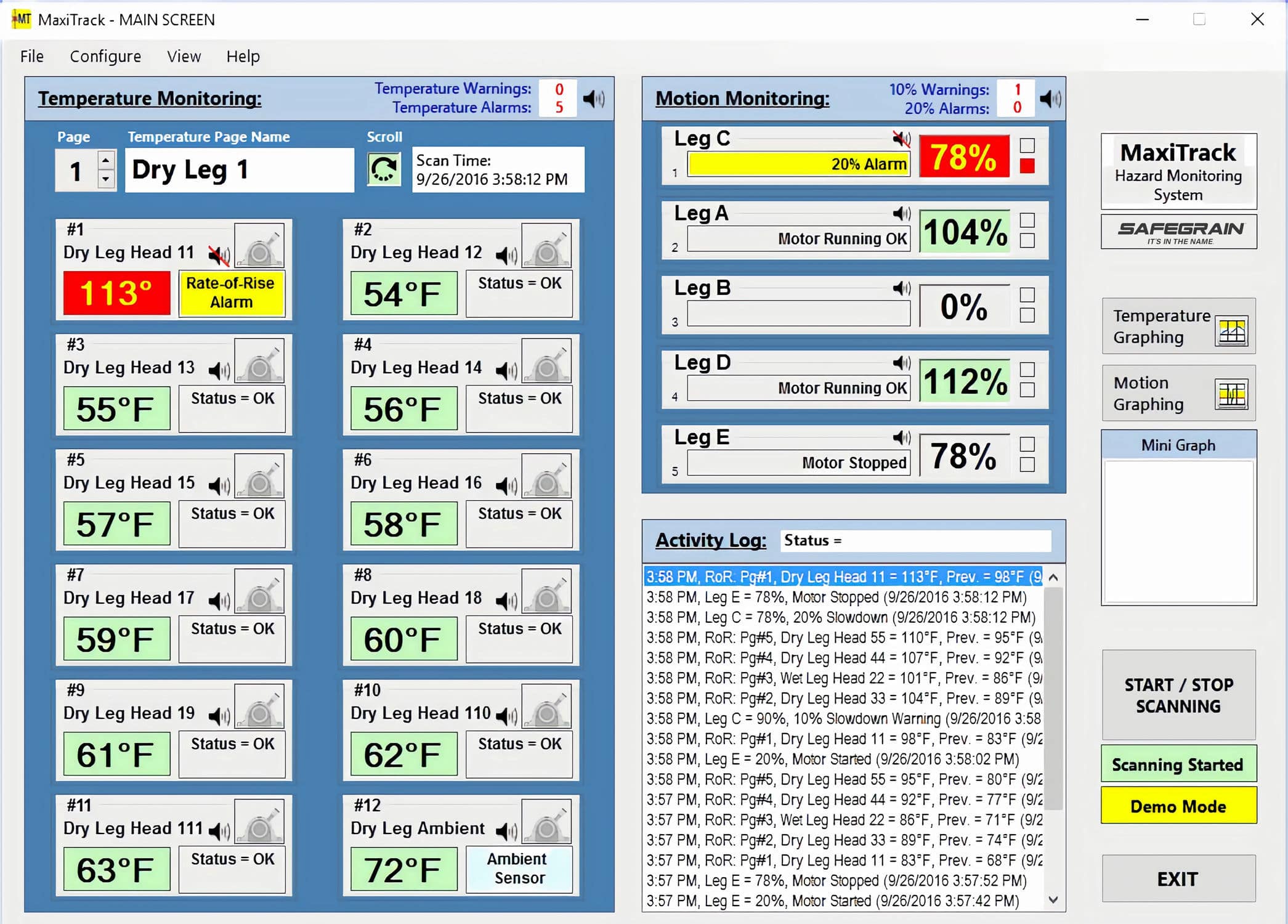Viewport: 1288px width, 924px height.
Task: Edit the Temperature Page Name field
Action: (x=239, y=170)
